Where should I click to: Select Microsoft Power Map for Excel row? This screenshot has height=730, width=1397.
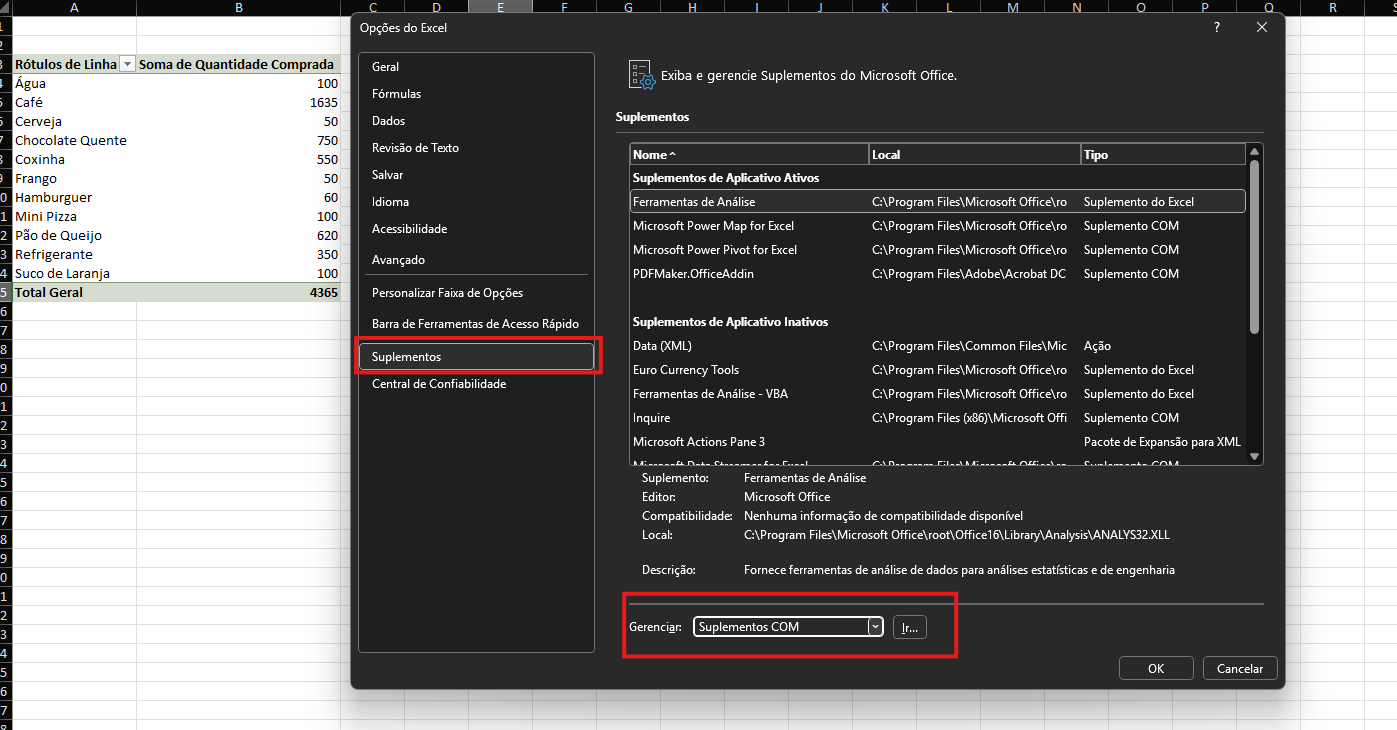[x=938, y=226]
